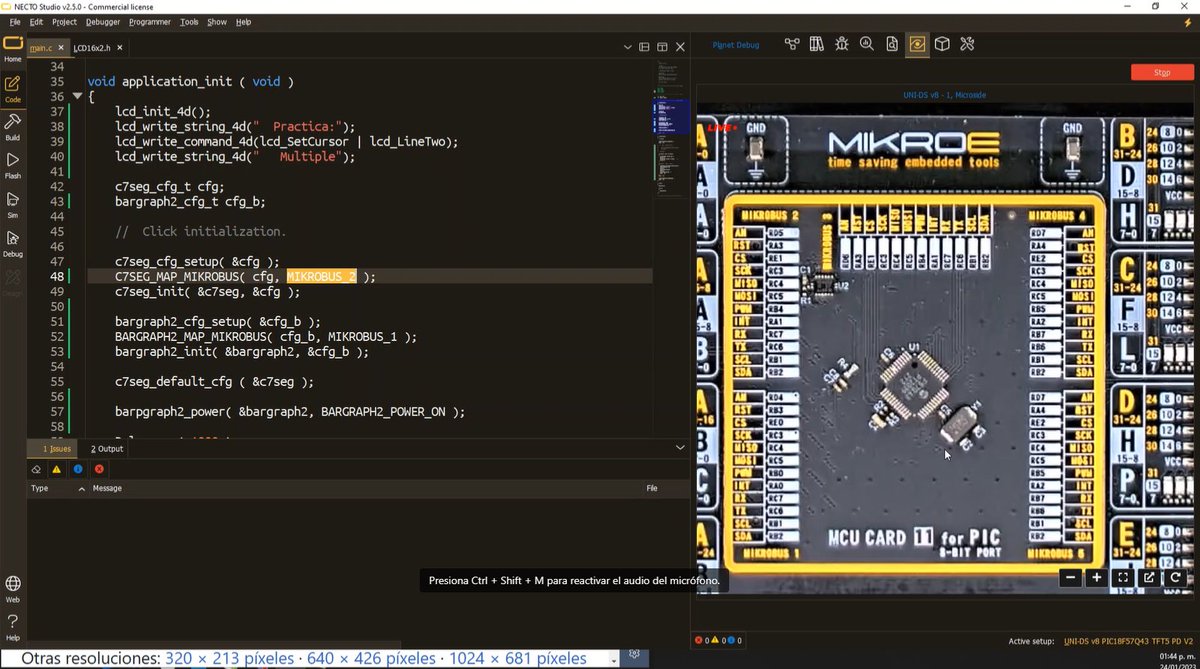Open the Edit menu
The height and width of the screenshot is (669, 1200).
point(36,21)
